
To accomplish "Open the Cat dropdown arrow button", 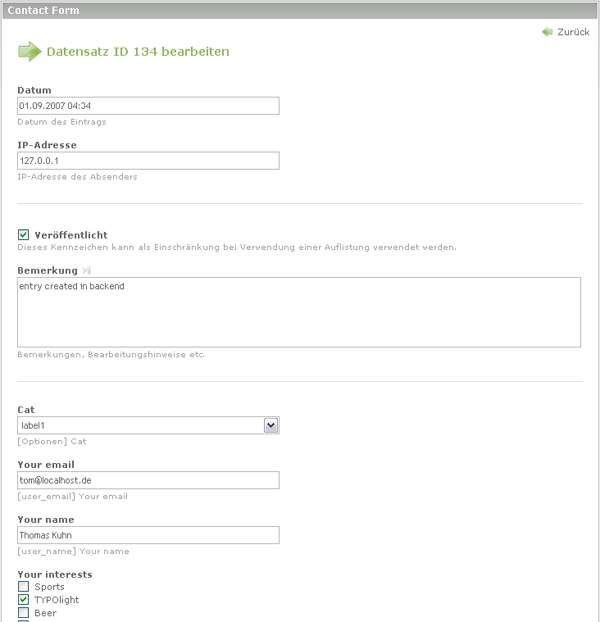I will [270, 425].
